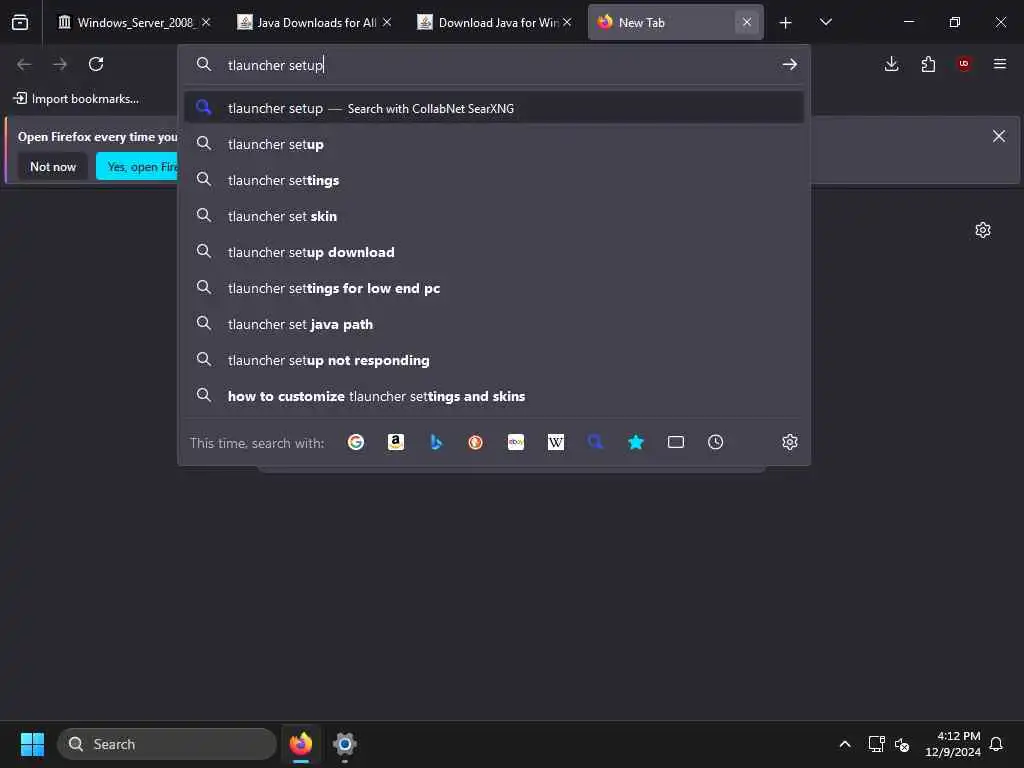Open the Extensions puzzle icon

pos(928,64)
